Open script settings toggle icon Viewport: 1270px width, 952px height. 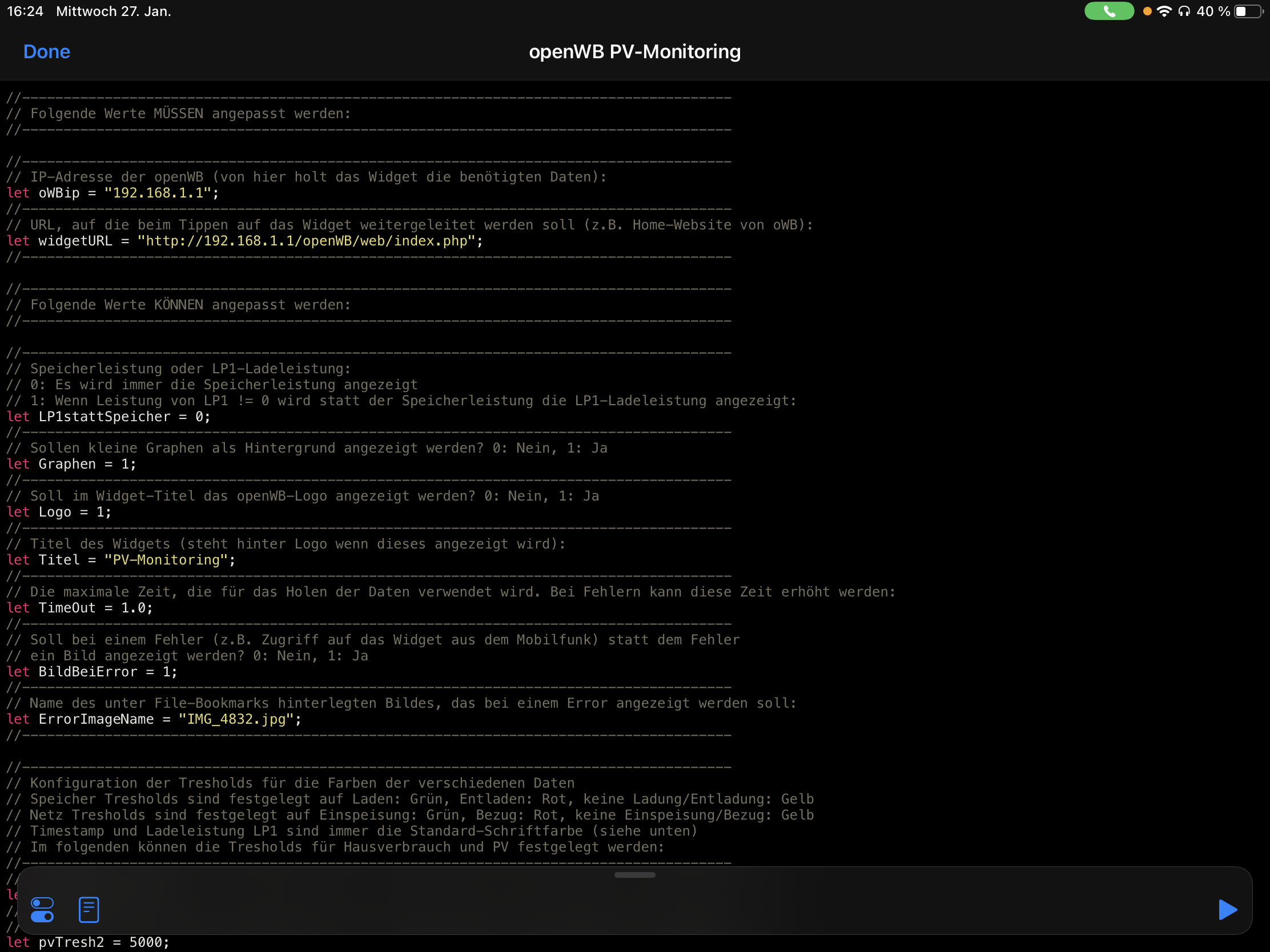42,910
